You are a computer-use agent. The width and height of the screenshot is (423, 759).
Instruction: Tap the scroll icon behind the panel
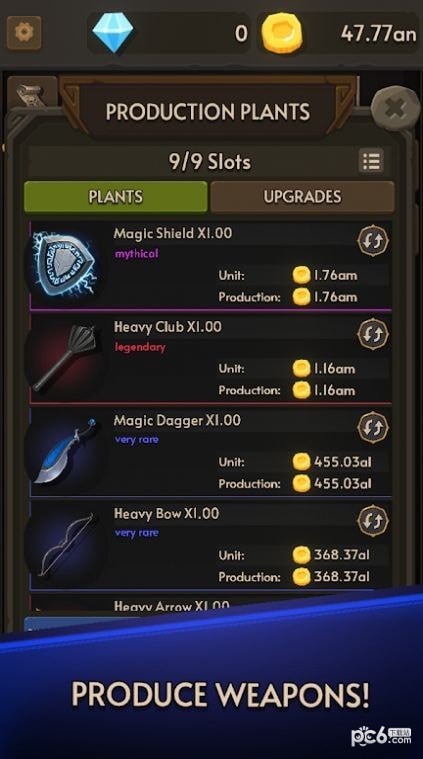[x=31, y=92]
